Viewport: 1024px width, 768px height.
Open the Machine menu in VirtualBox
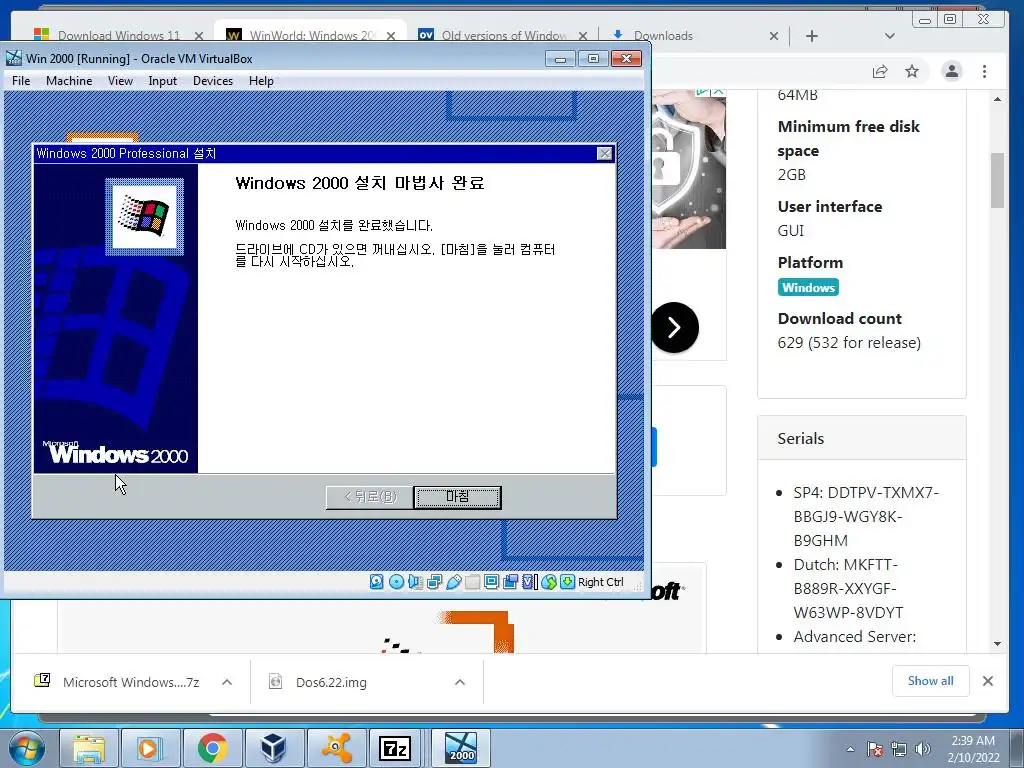[x=69, y=81]
